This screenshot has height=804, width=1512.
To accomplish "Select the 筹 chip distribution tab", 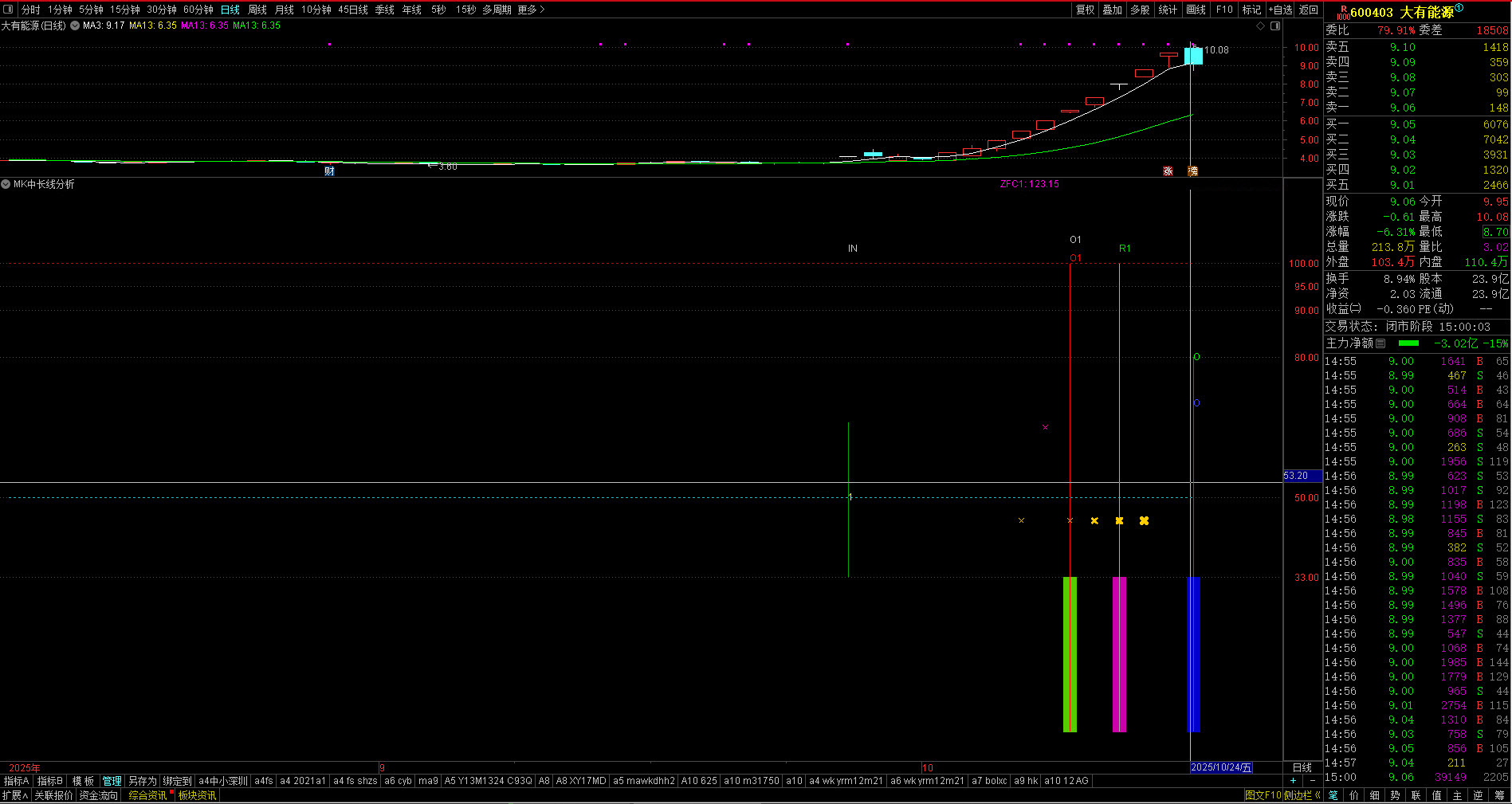I will [x=1498, y=795].
